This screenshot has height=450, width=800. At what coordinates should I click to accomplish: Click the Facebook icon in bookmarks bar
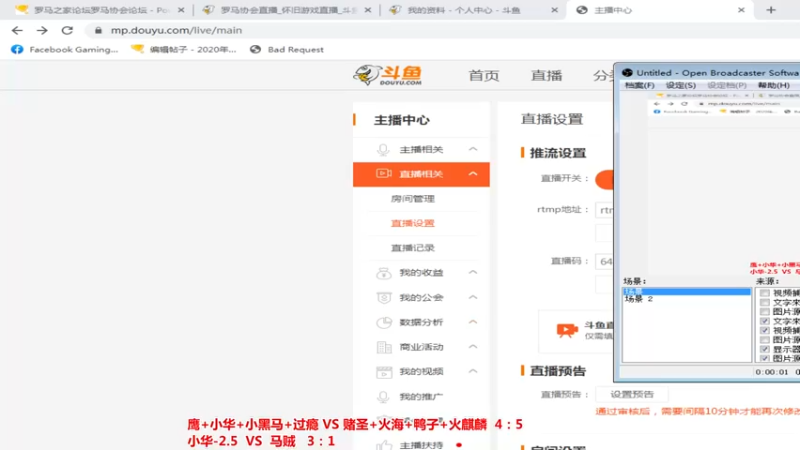(17, 49)
